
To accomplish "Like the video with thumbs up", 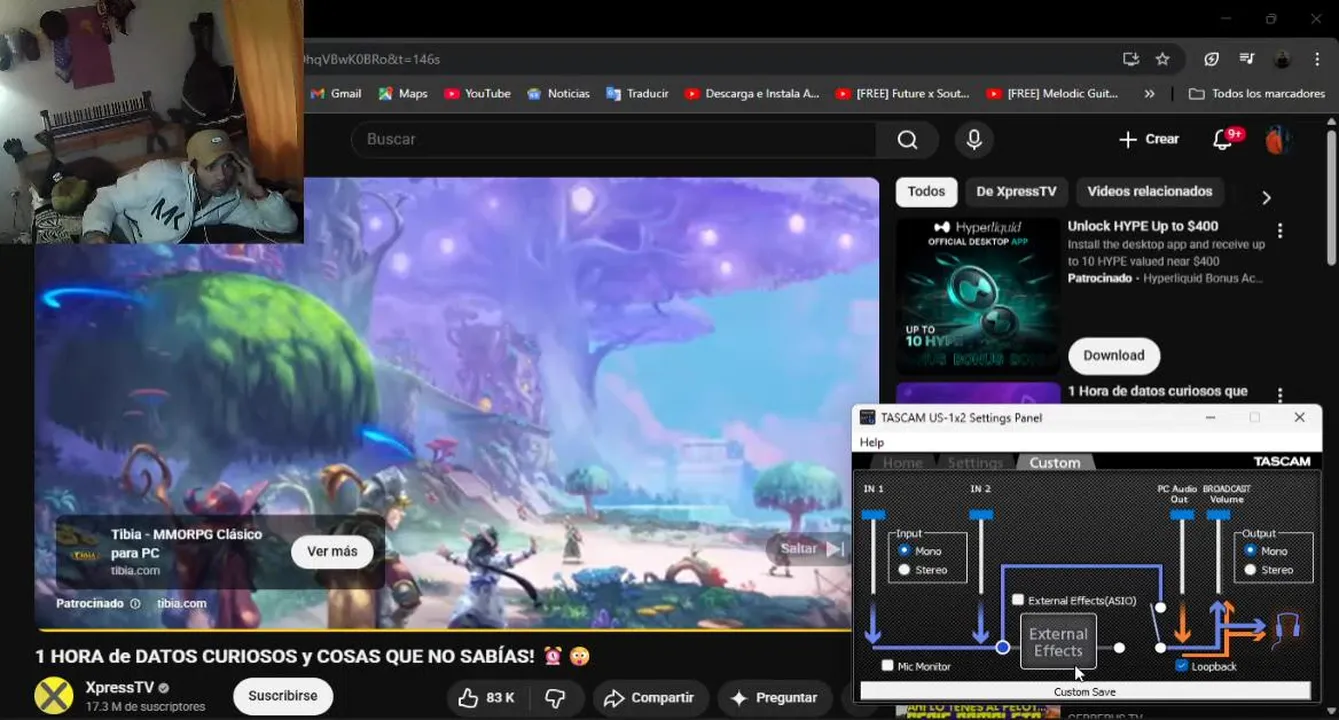I will tap(486, 698).
